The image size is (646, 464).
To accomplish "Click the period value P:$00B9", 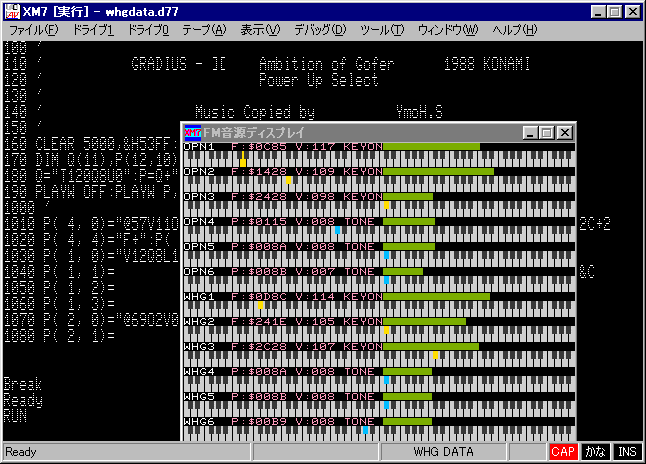I will pyautogui.click(x=259, y=422).
